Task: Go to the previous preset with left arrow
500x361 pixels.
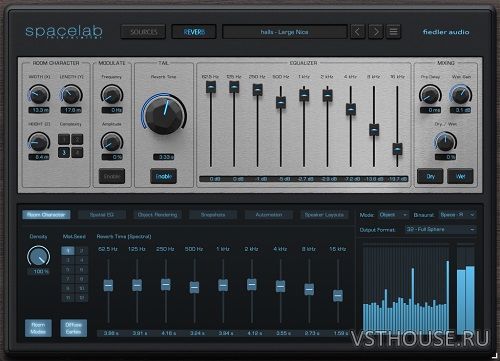Action: click(357, 32)
